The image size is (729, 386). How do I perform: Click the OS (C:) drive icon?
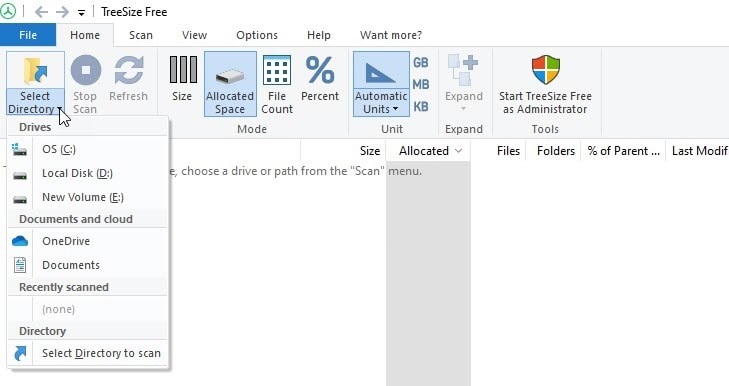pyautogui.click(x=20, y=149)
